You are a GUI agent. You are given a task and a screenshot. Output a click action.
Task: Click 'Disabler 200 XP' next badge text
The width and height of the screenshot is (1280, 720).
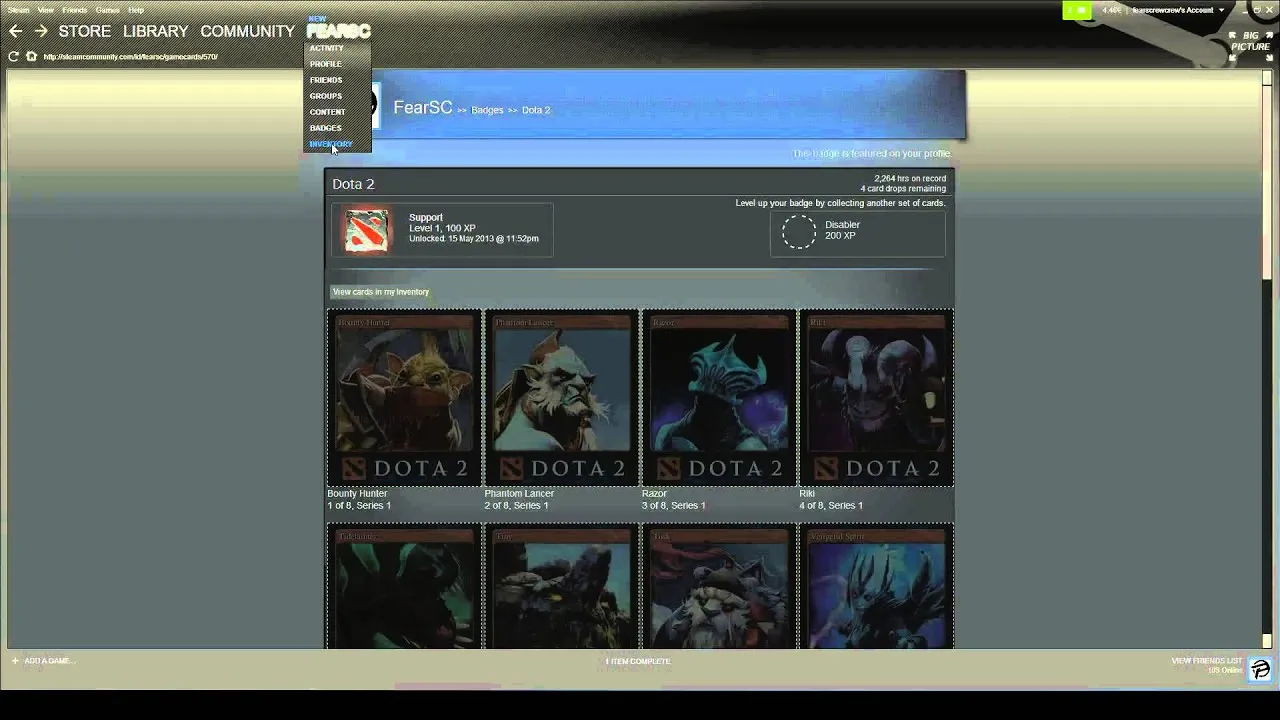842,230
